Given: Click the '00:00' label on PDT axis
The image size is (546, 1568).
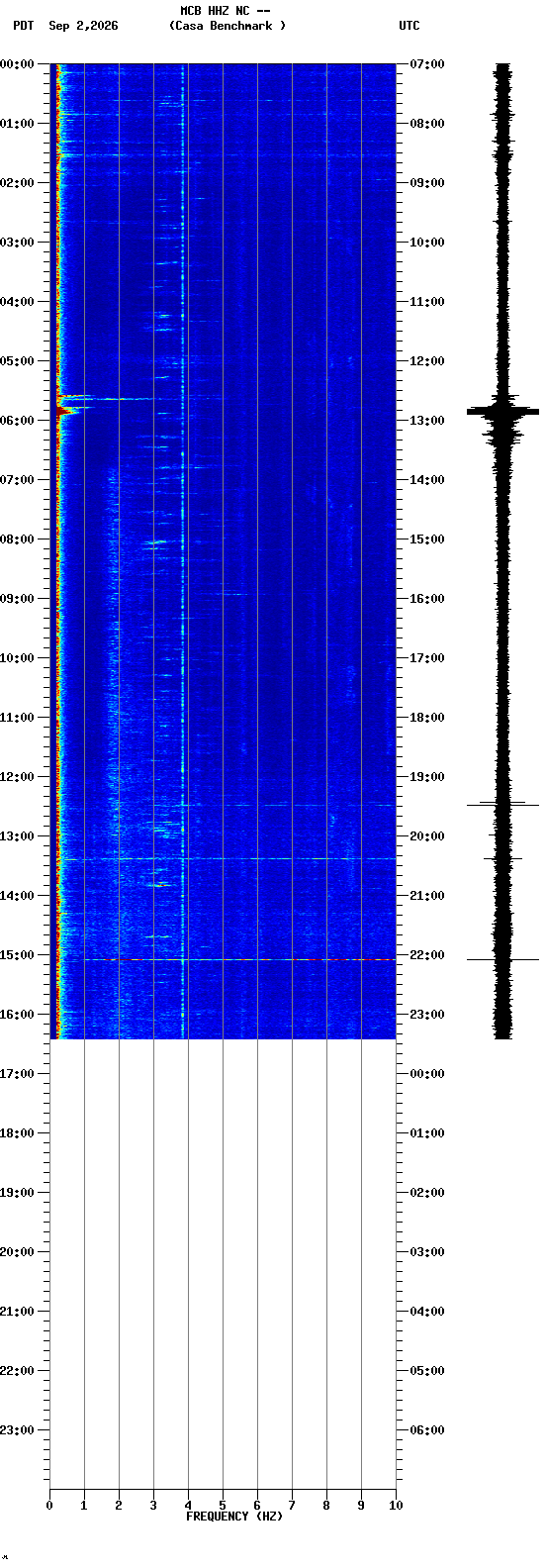Looking at the screenshot, I should [x=17, y=64].
